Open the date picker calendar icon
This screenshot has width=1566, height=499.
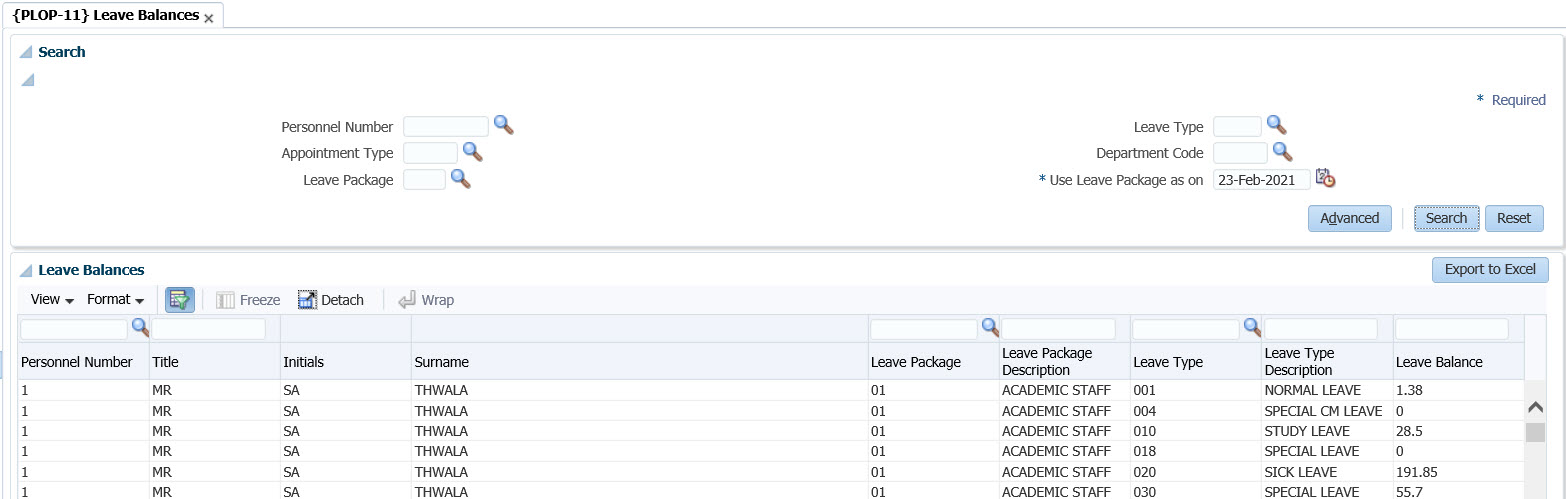click(x=1325, y=179)
